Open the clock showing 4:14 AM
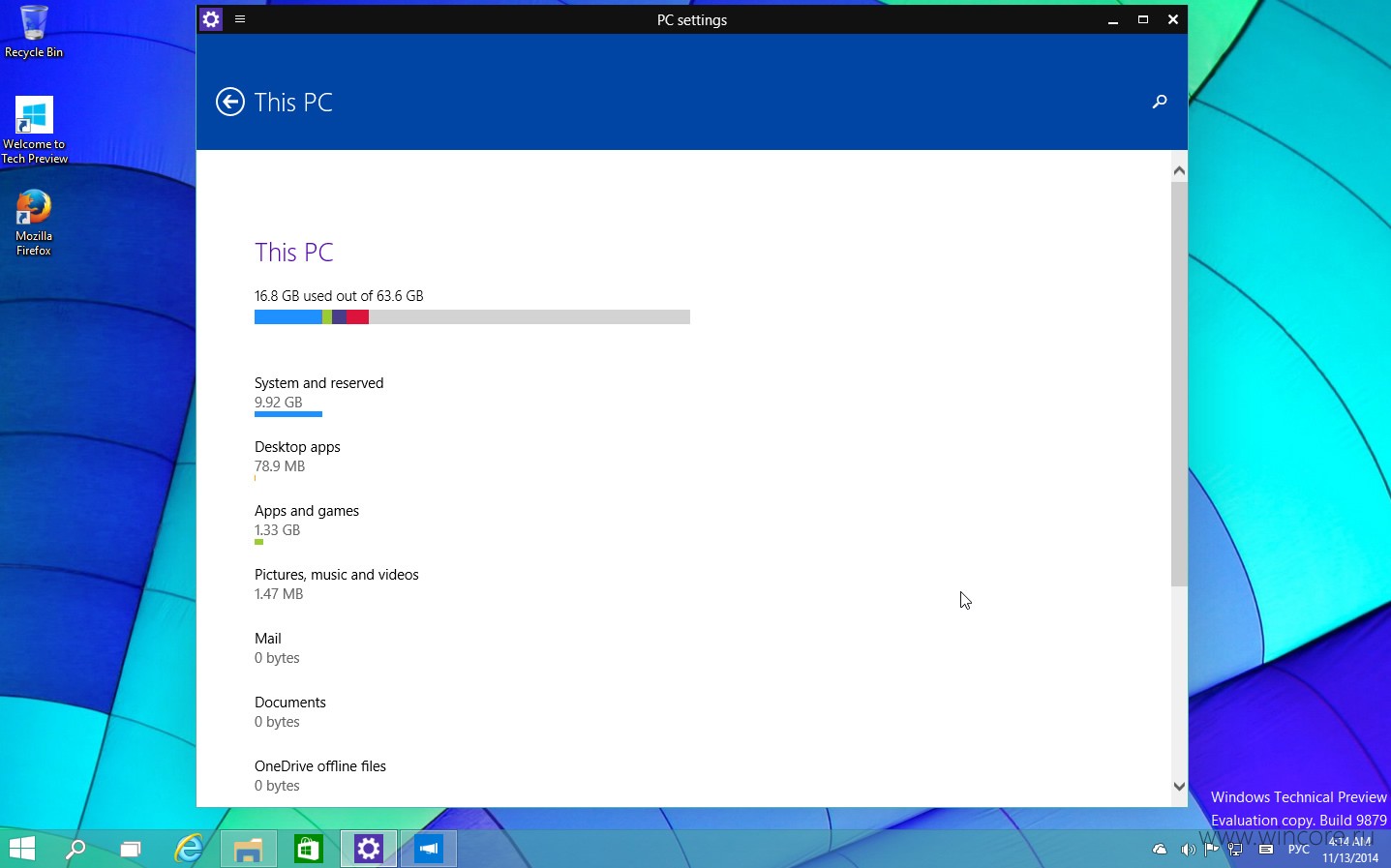 (x=1350, y=850)
